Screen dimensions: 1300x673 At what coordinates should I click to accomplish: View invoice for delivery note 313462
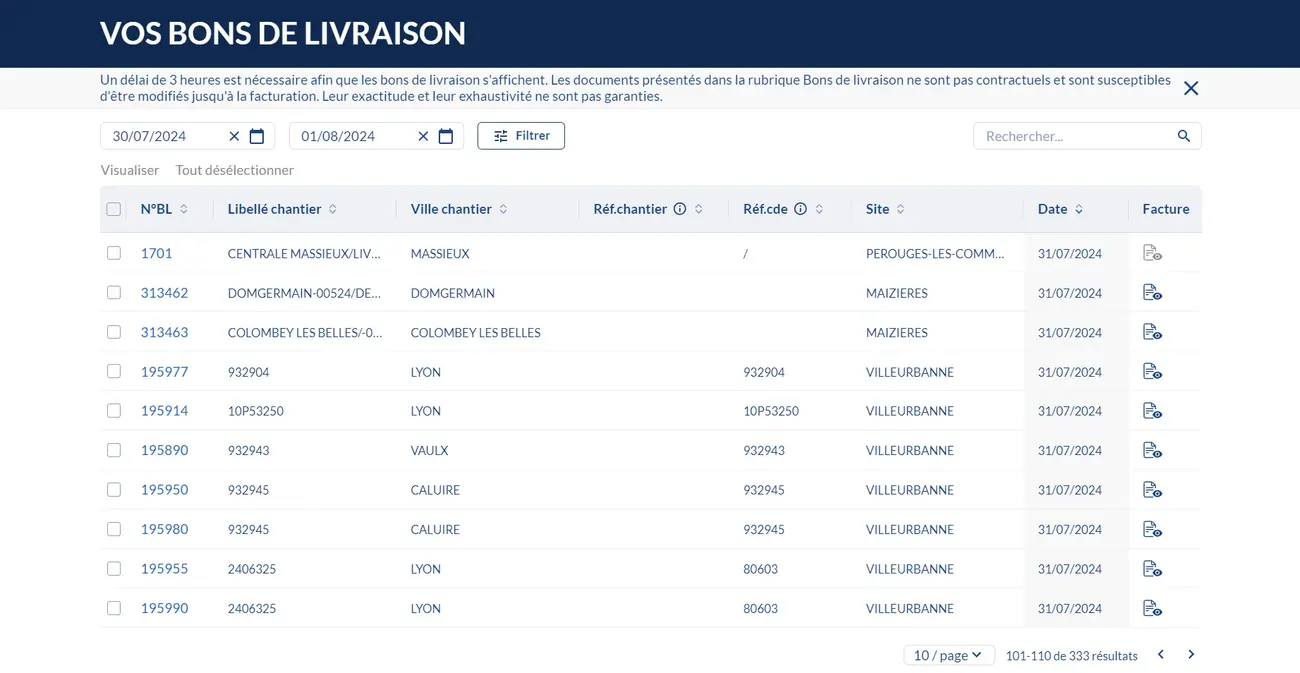[x=1152, y=293]
